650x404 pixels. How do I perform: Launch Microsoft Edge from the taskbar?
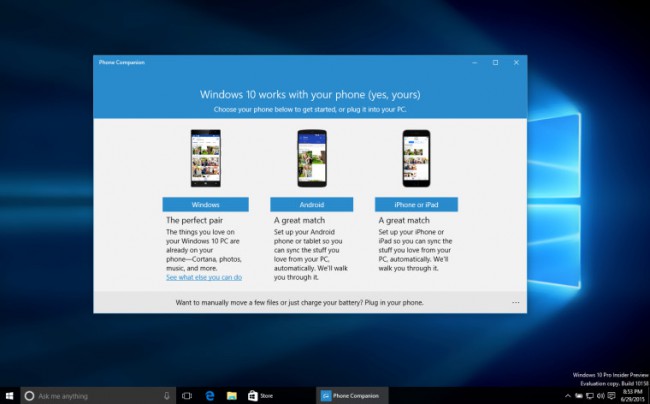[x=210, y=396]
